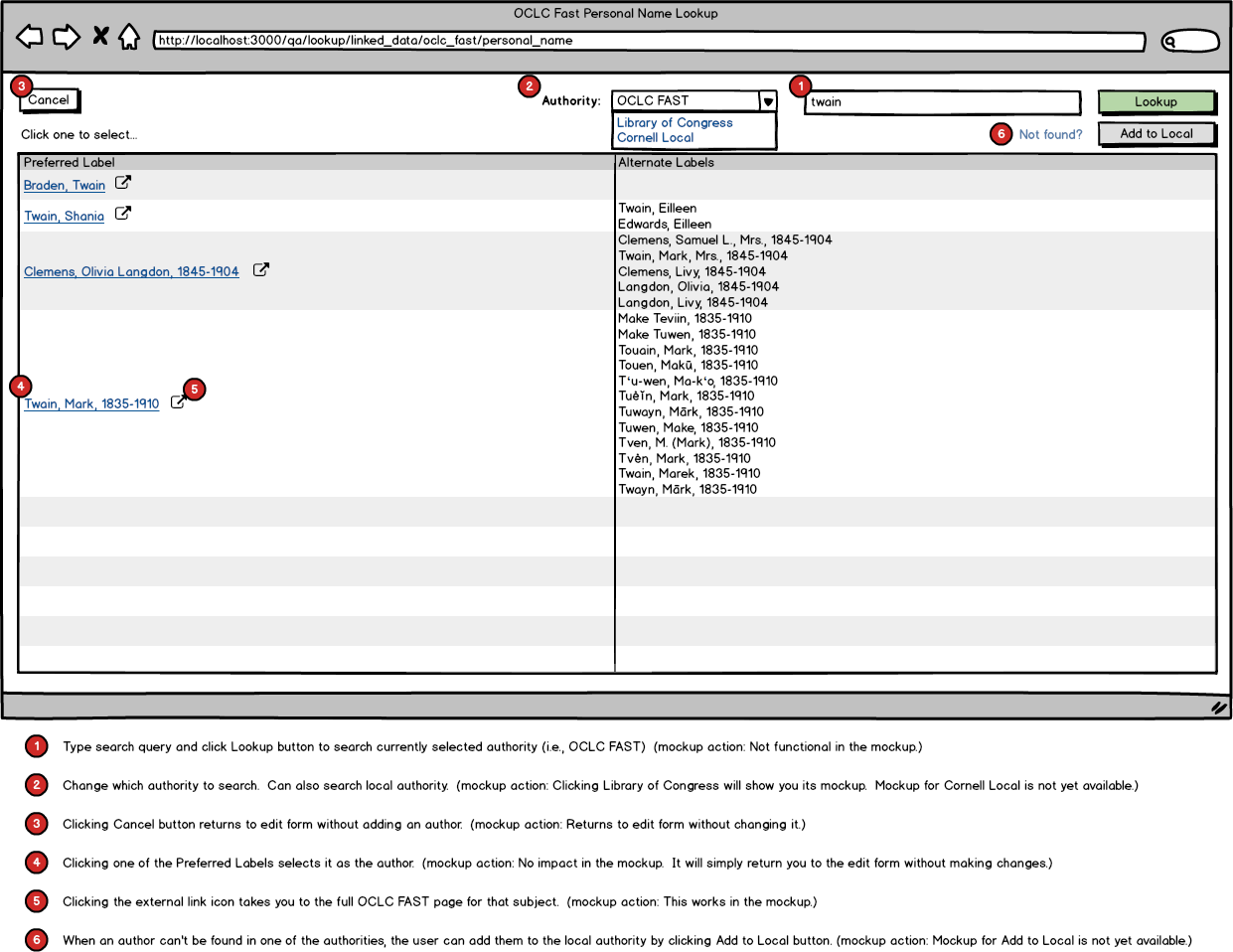Select the Twain, Shania preferred label
1233x952 pixels.
point(65,217)
